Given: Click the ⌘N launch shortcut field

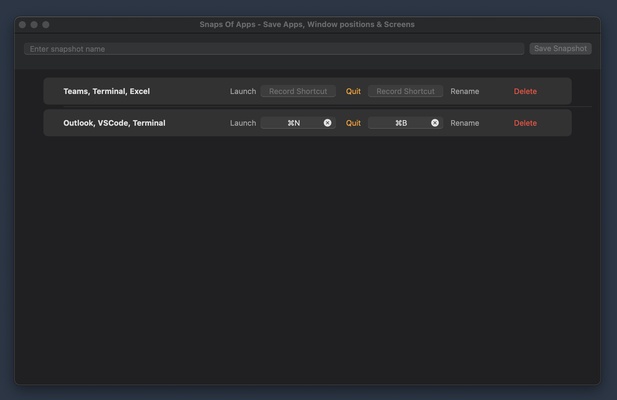Looking at the screenshot, I should (x=293, y=123).
